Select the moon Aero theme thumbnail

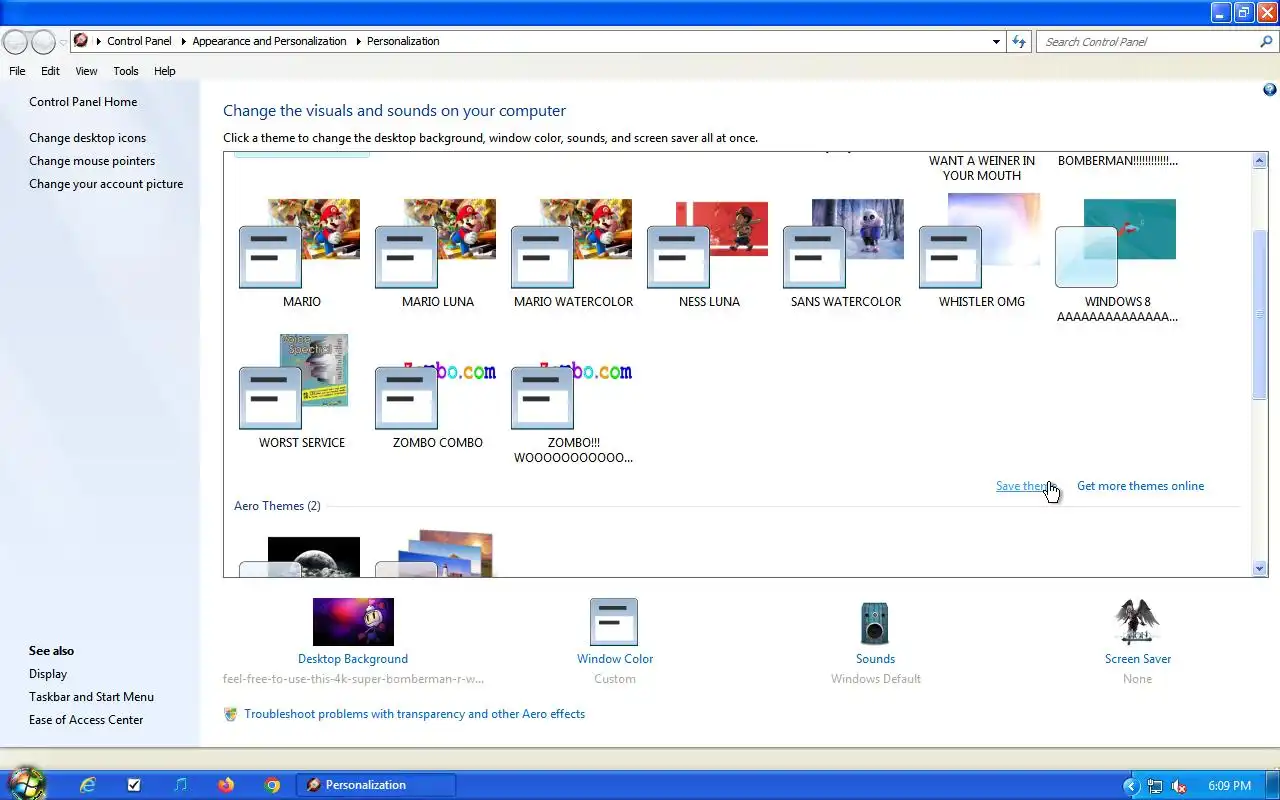300,557
